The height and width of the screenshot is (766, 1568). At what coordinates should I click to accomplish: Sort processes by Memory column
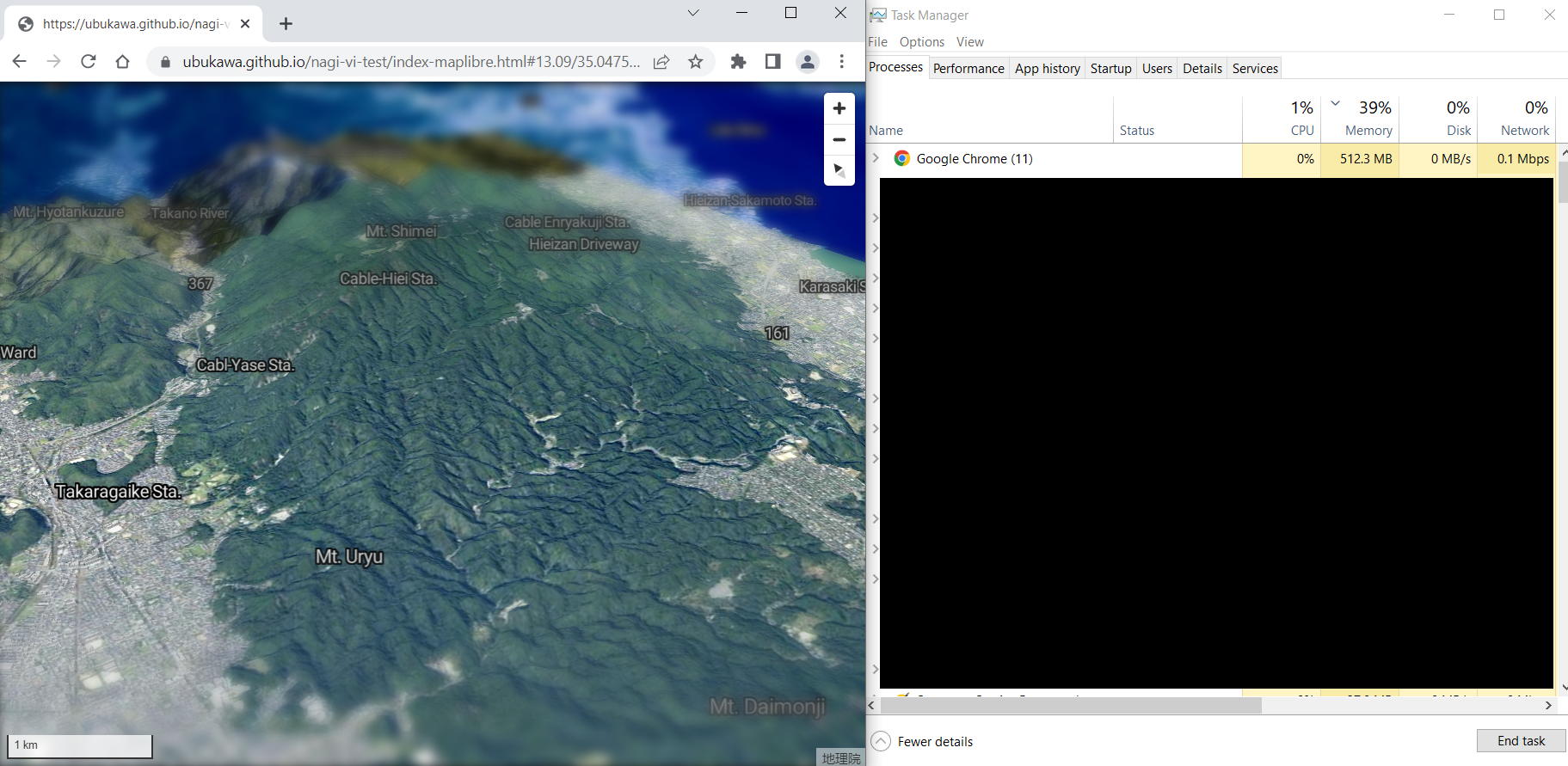coord(1360,119)
